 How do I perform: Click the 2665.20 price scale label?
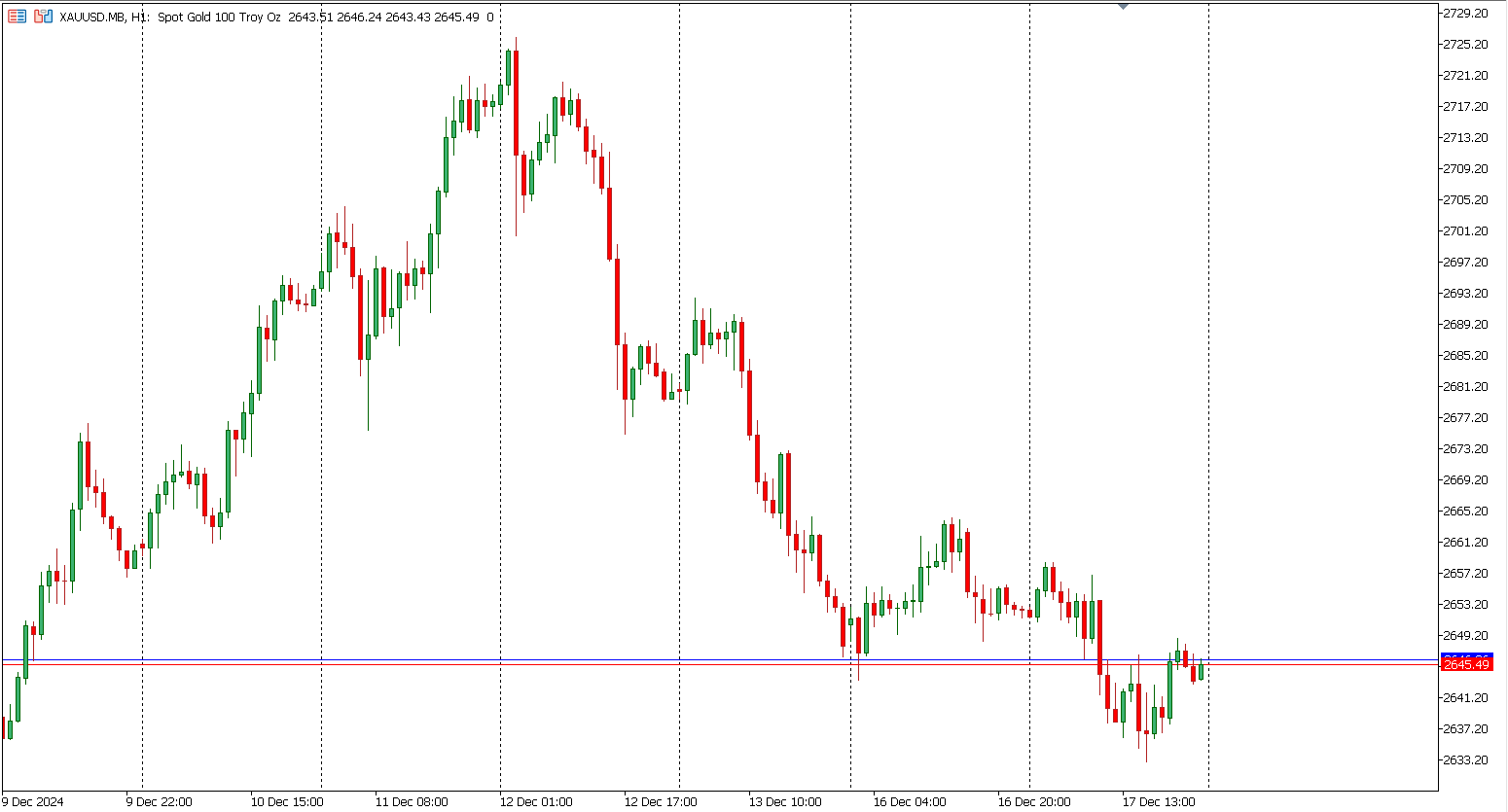(x=1466, y=511)
